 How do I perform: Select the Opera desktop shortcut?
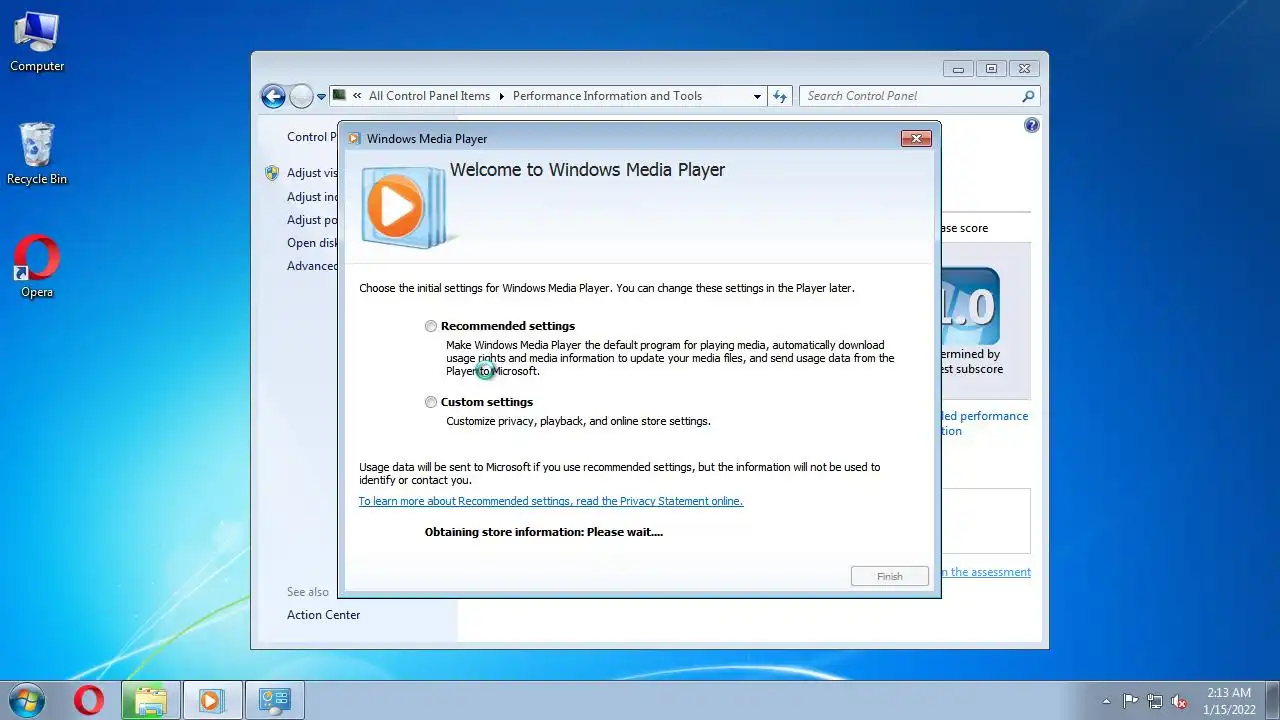(37, 267)
